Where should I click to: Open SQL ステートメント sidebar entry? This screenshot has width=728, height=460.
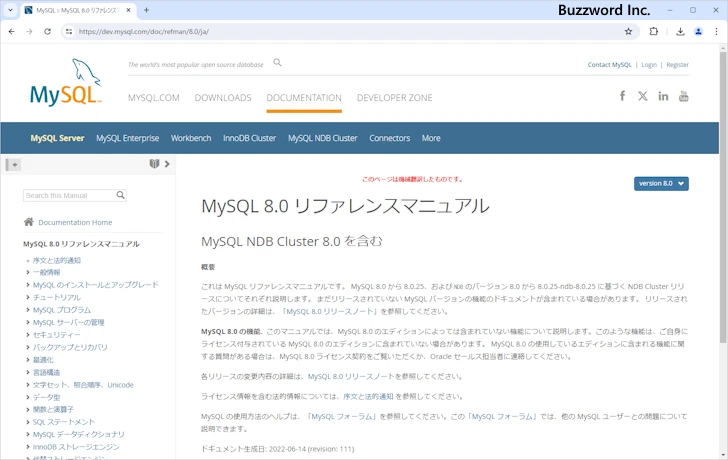click(64, 422)
